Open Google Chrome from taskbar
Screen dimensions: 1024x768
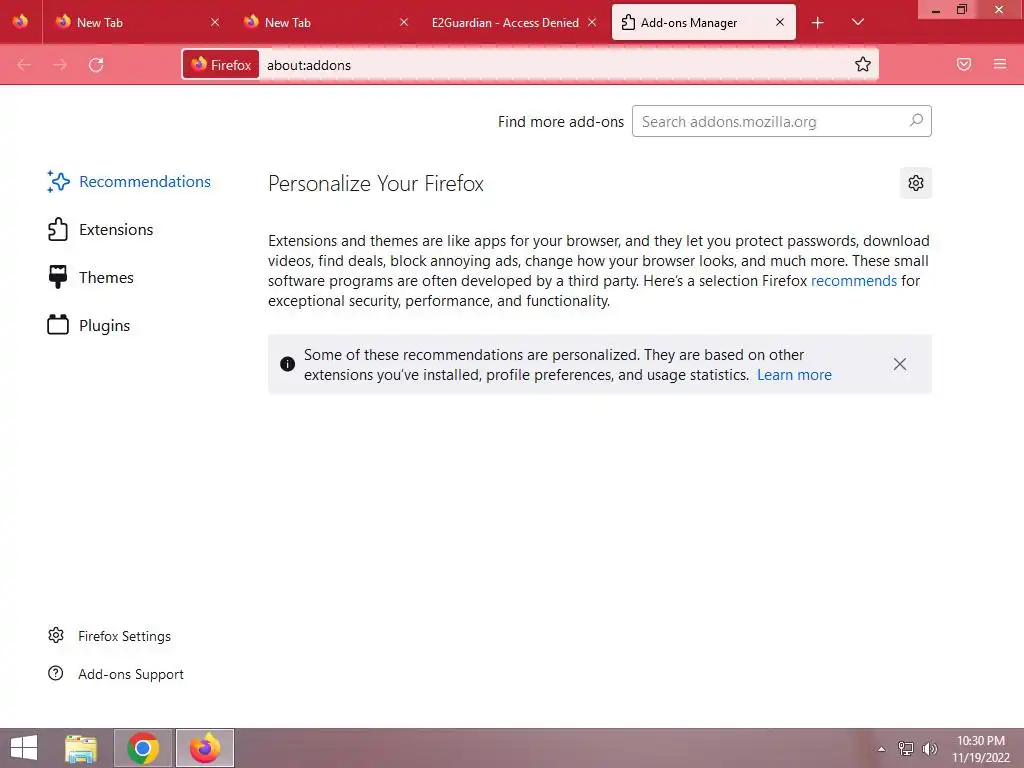pos(142,748)
